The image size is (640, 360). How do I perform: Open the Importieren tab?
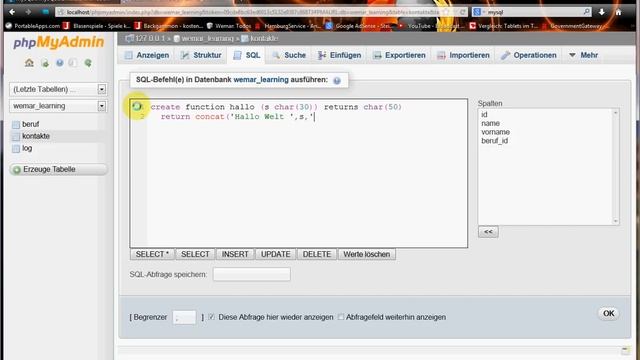[463, 55]
